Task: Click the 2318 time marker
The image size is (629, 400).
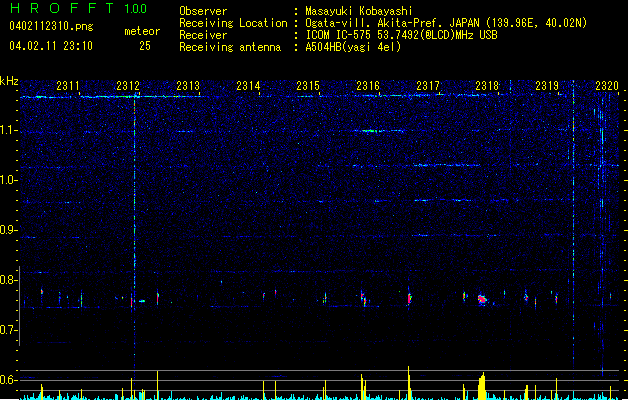Action: click(x=487, y=86)
